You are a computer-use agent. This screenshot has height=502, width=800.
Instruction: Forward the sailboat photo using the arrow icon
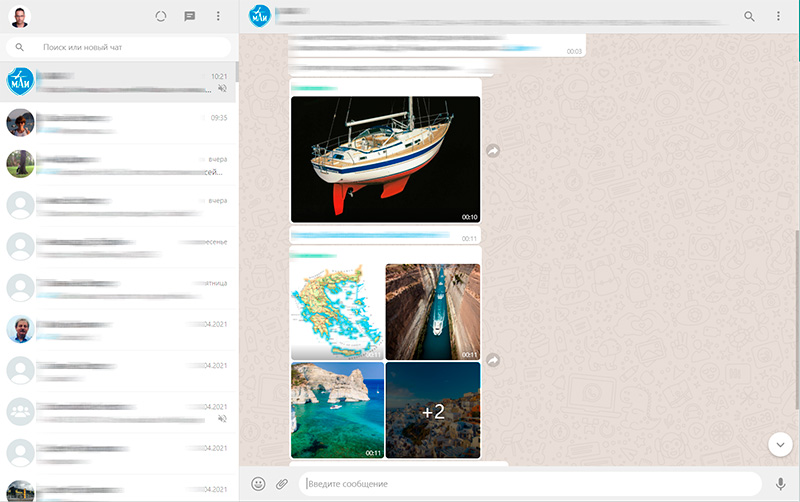pos(493,150)
